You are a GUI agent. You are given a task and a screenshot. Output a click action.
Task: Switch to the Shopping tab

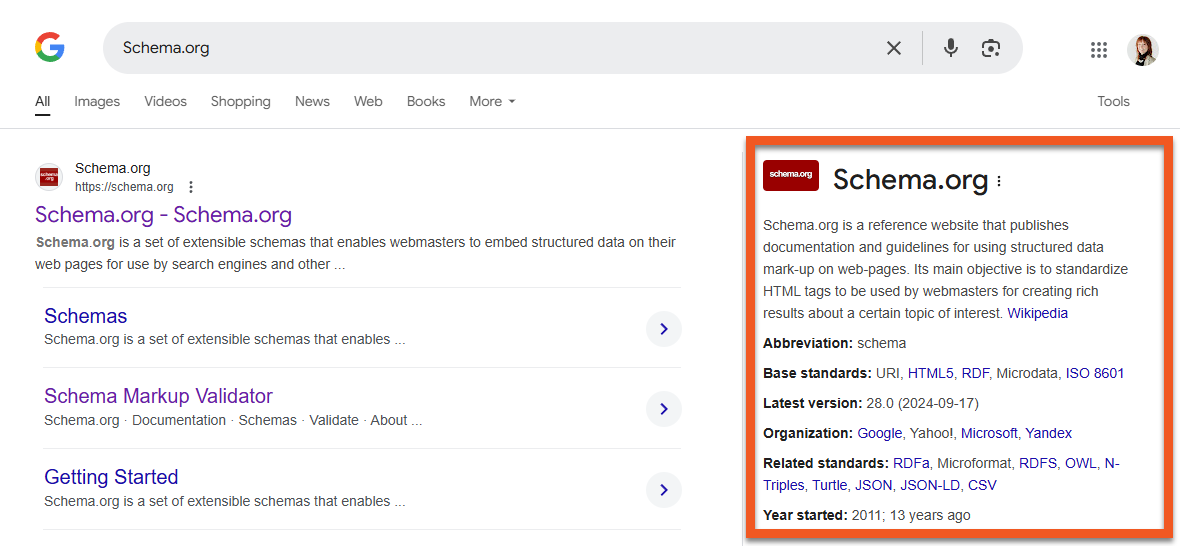pos(241,101)
